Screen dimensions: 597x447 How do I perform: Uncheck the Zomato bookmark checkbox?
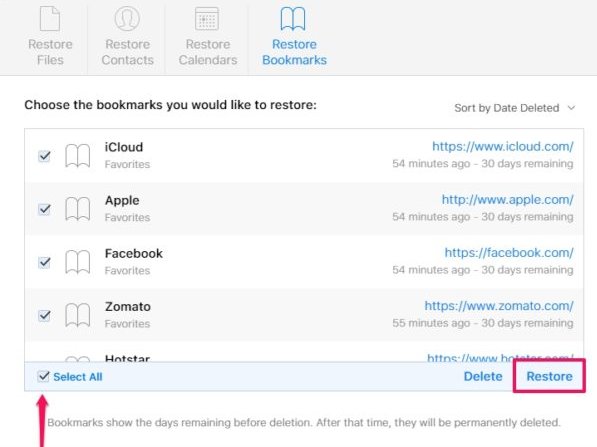[x=45, y=315]
